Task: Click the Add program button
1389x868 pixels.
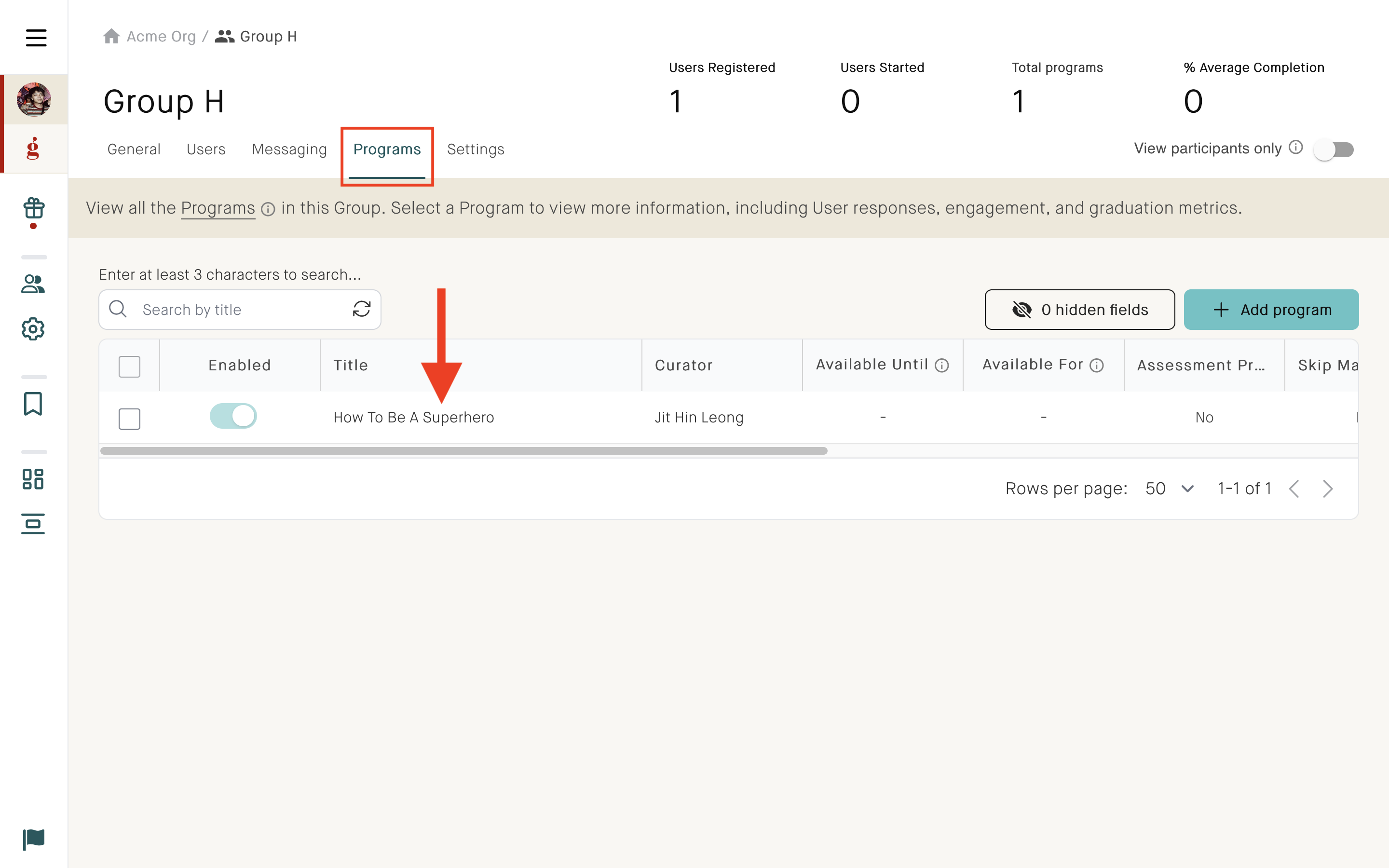Action: [x=1271, y=310]
